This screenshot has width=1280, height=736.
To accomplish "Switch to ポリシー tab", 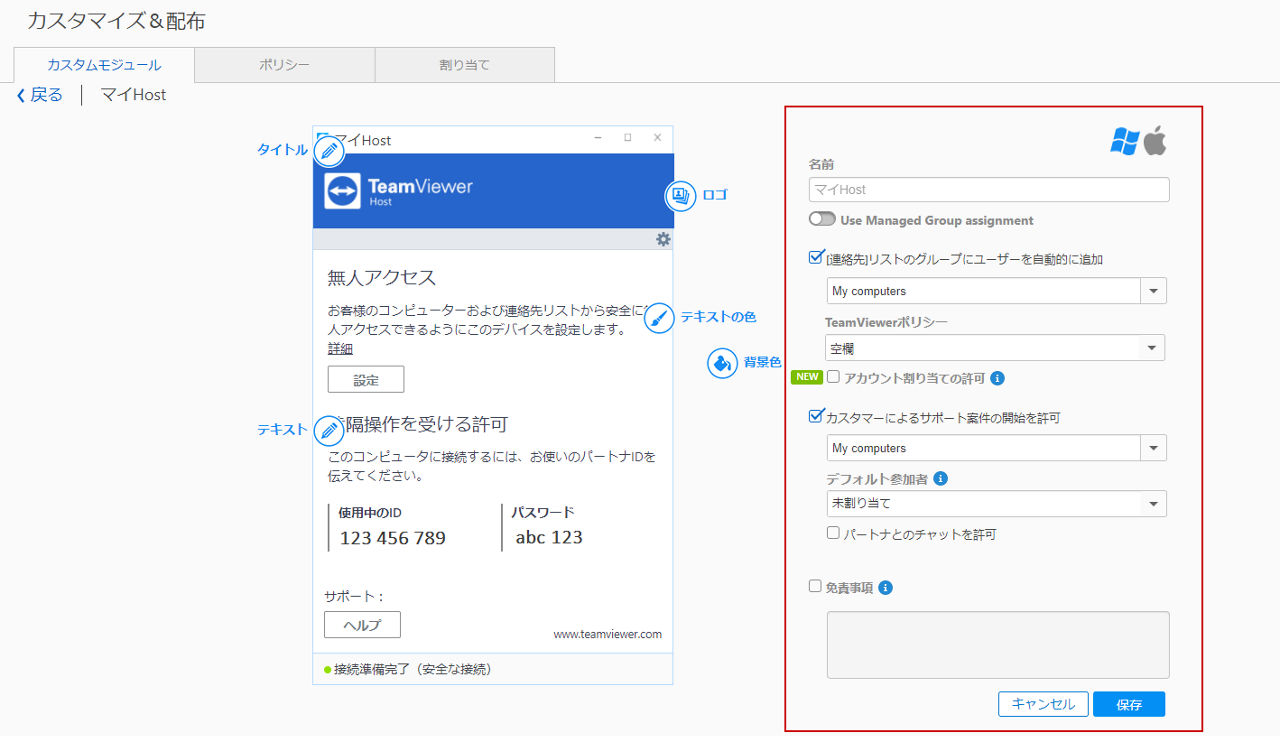I will click(285, 65).
